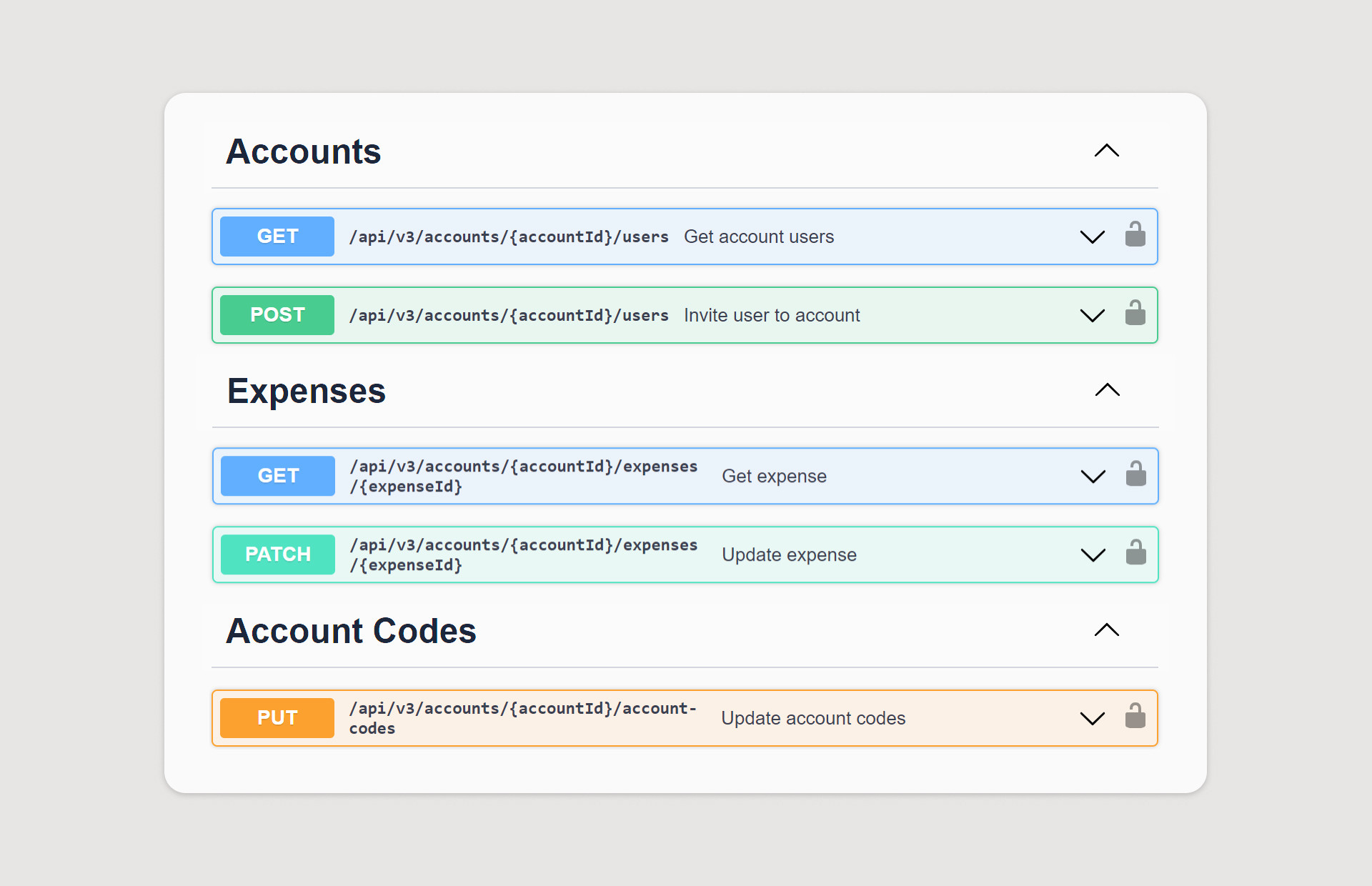Expand the Get expense endpoint arrow
The width and height of the screenshot is (1372, 886).
pyautogui.click(x=1093, y=476)
